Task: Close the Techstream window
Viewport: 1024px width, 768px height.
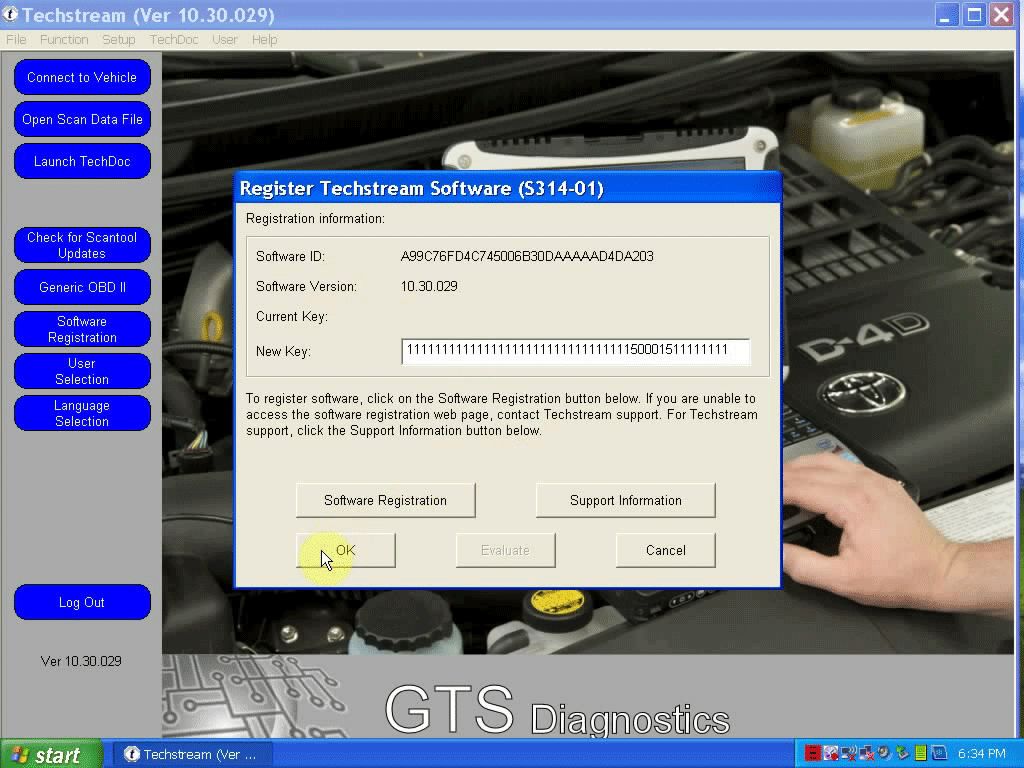Action: 1002,14
